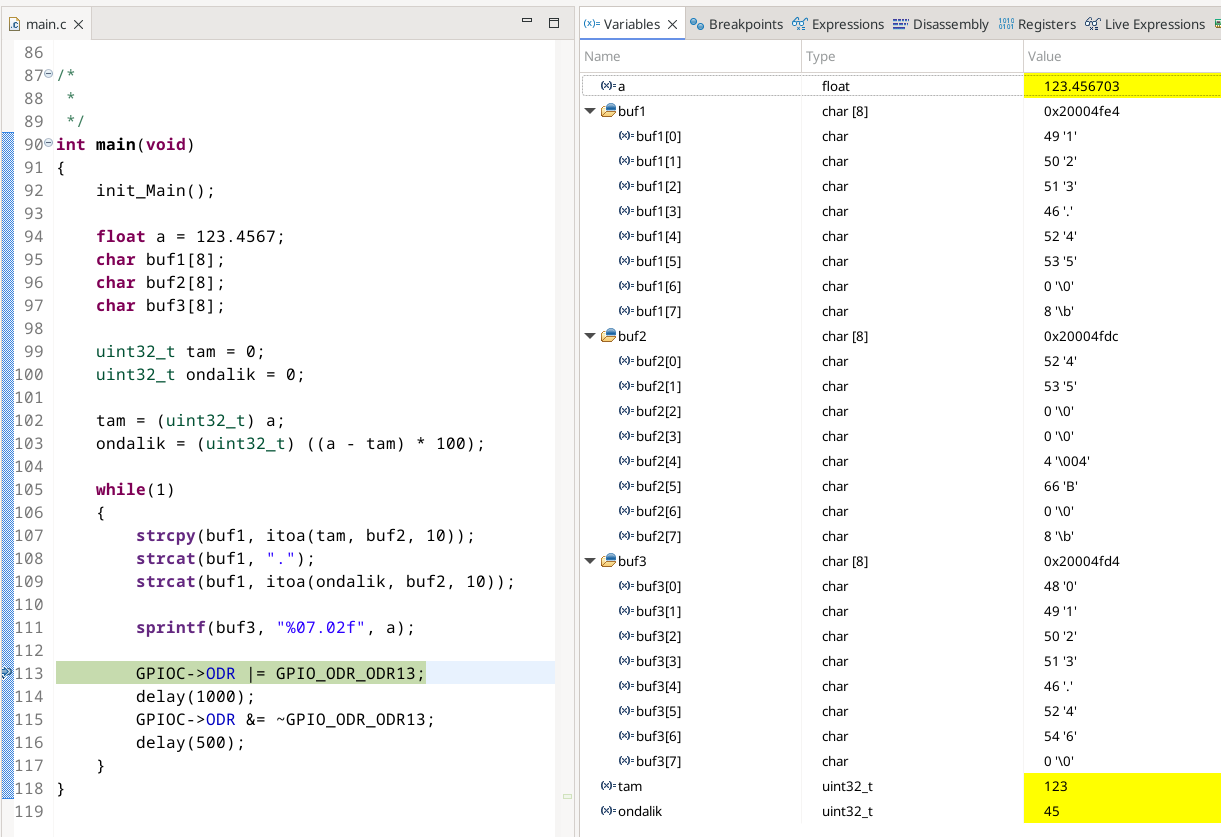1221x837 pixels.
Task: Select the buf3 array icon
Action: point(608,561)
